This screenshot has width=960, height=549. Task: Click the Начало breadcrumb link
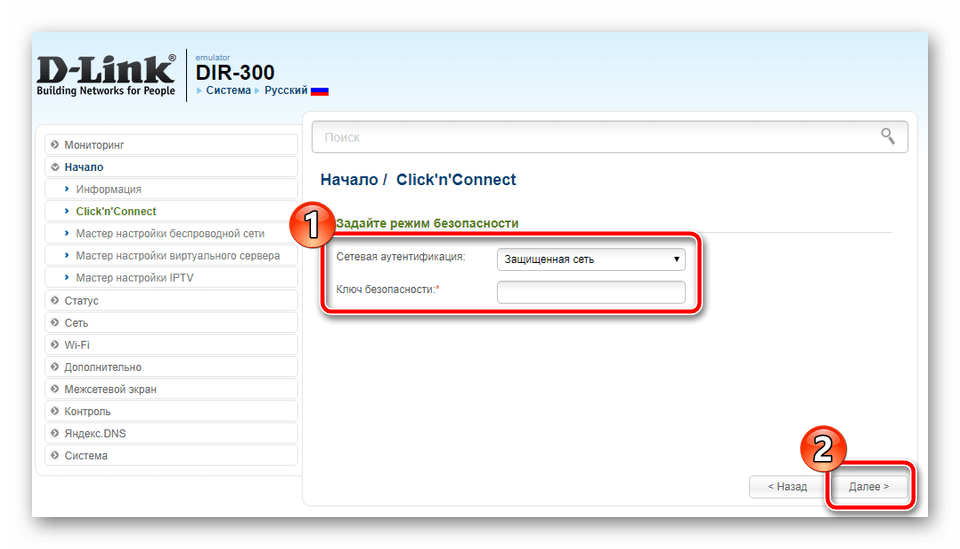click(349, 179)
